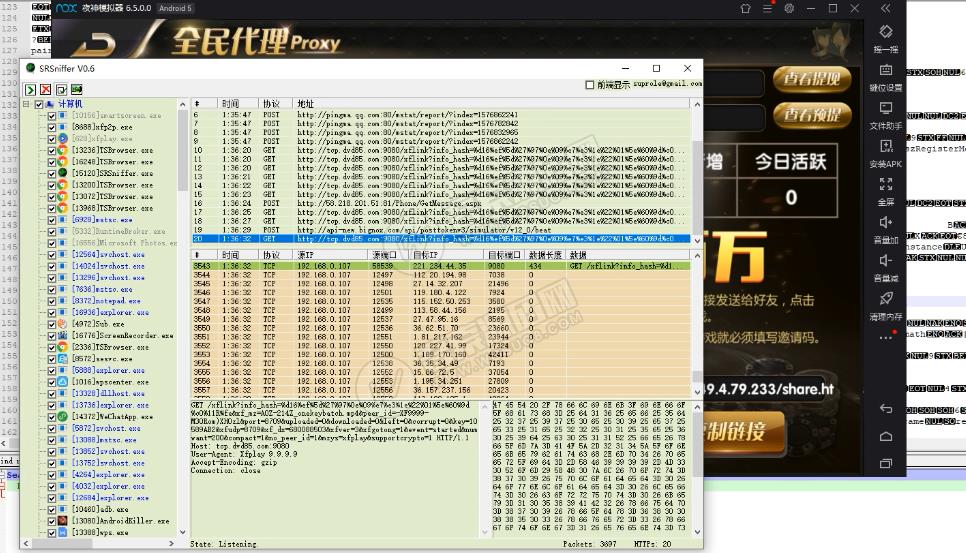966x553 pixels.
Task: Select [8372]notepad.exe in process tree
Action: point(106,301)
